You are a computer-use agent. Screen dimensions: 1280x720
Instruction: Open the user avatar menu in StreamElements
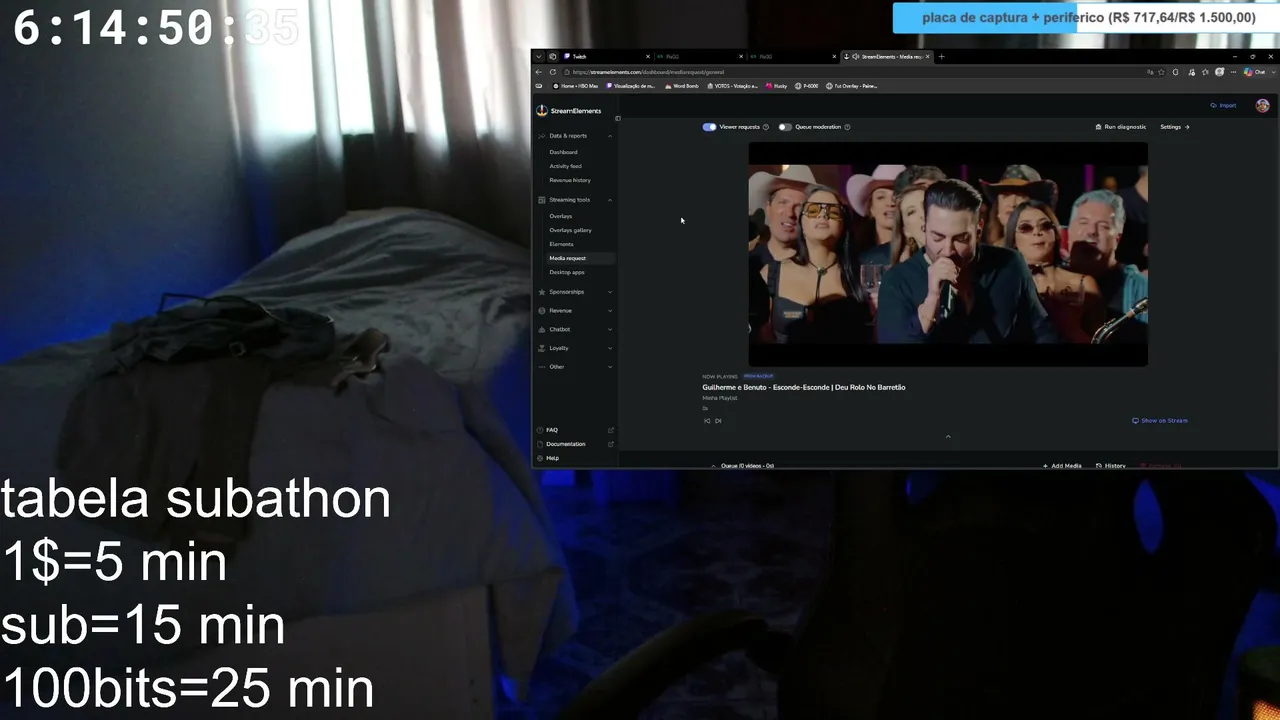pos(1263,105)
